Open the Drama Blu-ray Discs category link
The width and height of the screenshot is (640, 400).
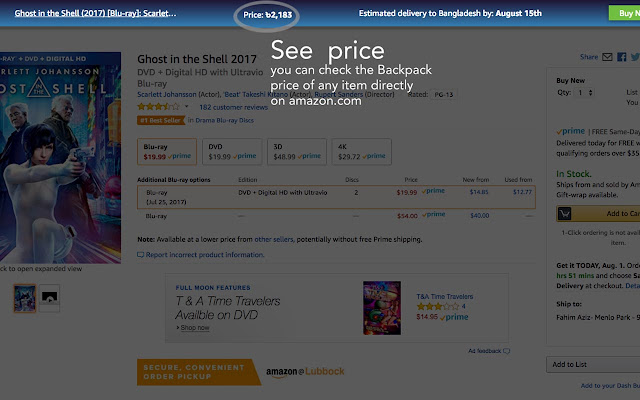tap(220, 121)
